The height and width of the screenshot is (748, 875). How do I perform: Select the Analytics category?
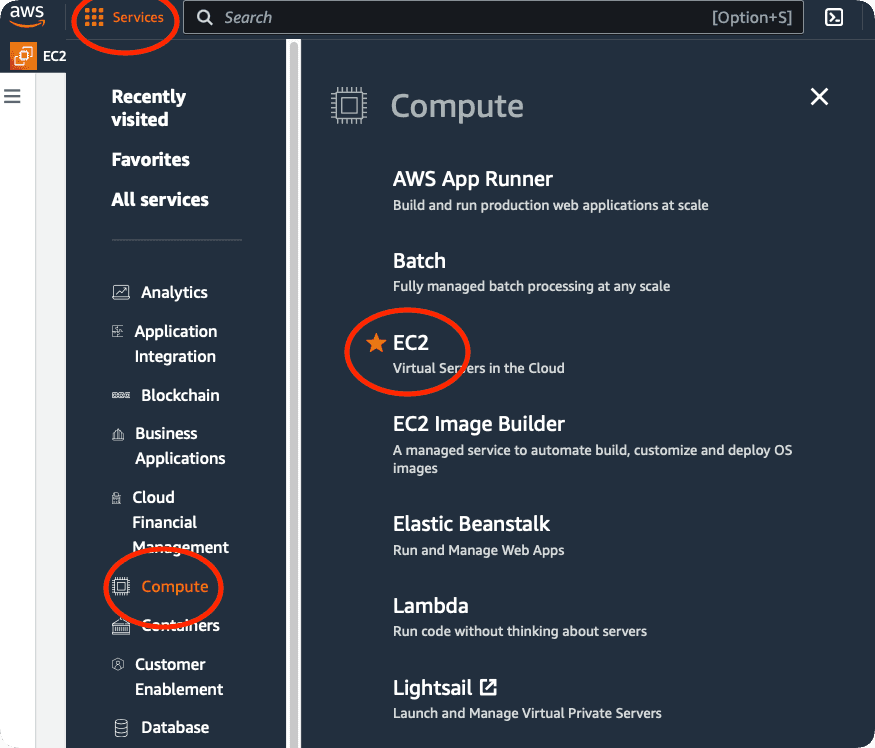pyautogui.click(x=173, y=292)
